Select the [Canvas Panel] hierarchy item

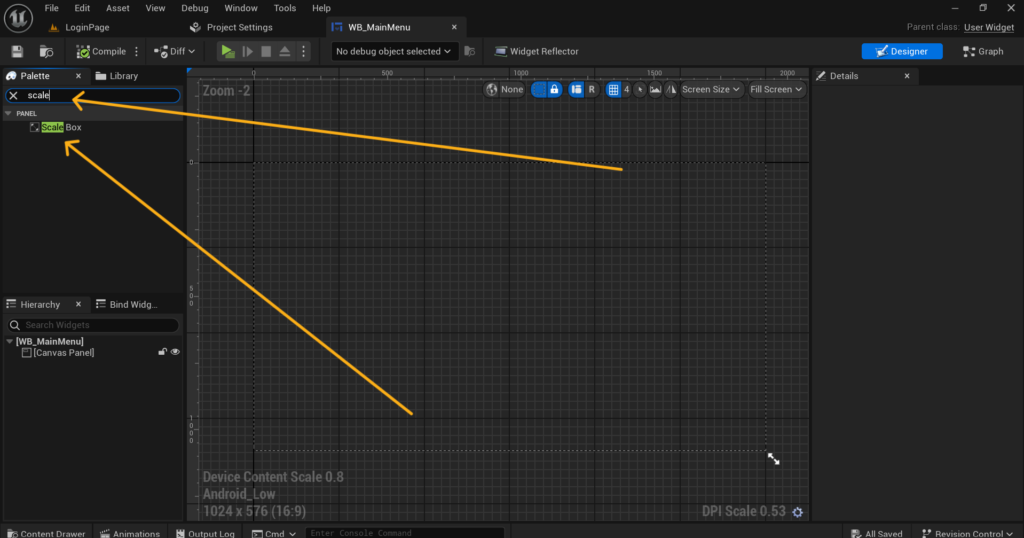(63, 353)
